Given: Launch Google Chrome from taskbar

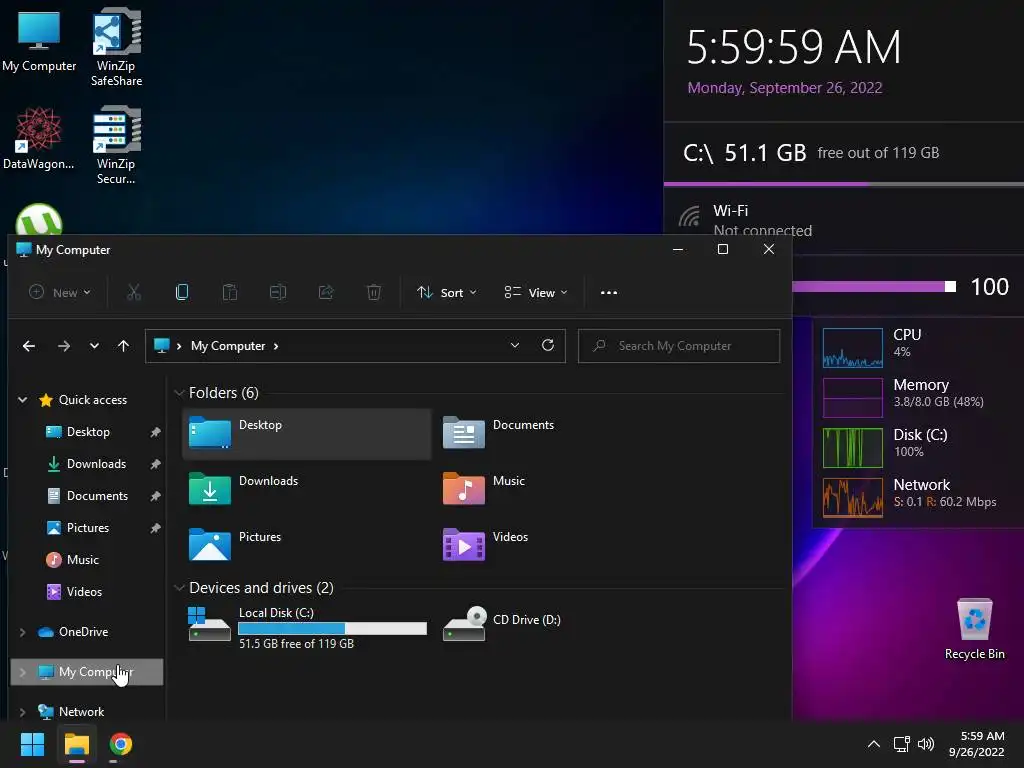Looking at the screenshot, I should point(121,744).
